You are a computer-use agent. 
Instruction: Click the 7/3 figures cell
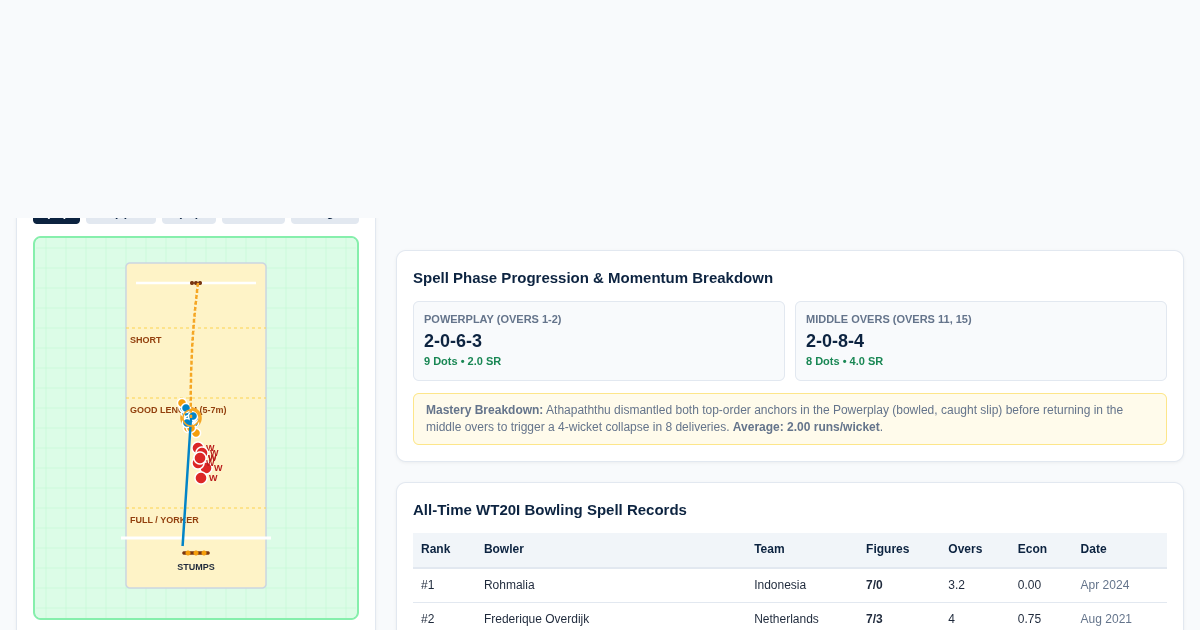coord(874,619)
